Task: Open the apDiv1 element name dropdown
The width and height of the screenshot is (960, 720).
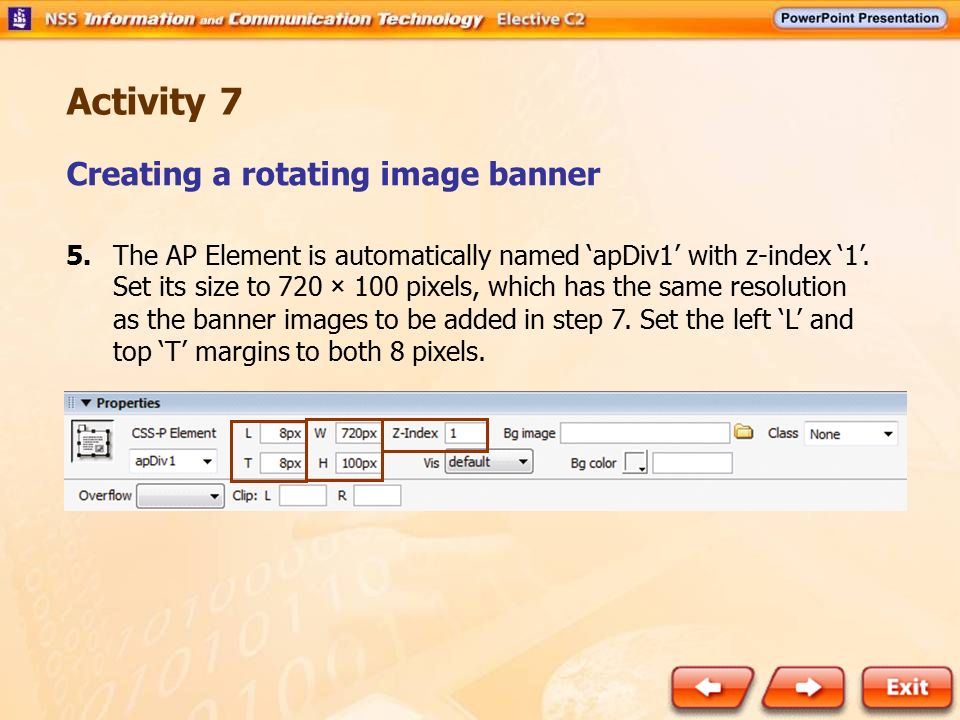Action: (173, 461)
